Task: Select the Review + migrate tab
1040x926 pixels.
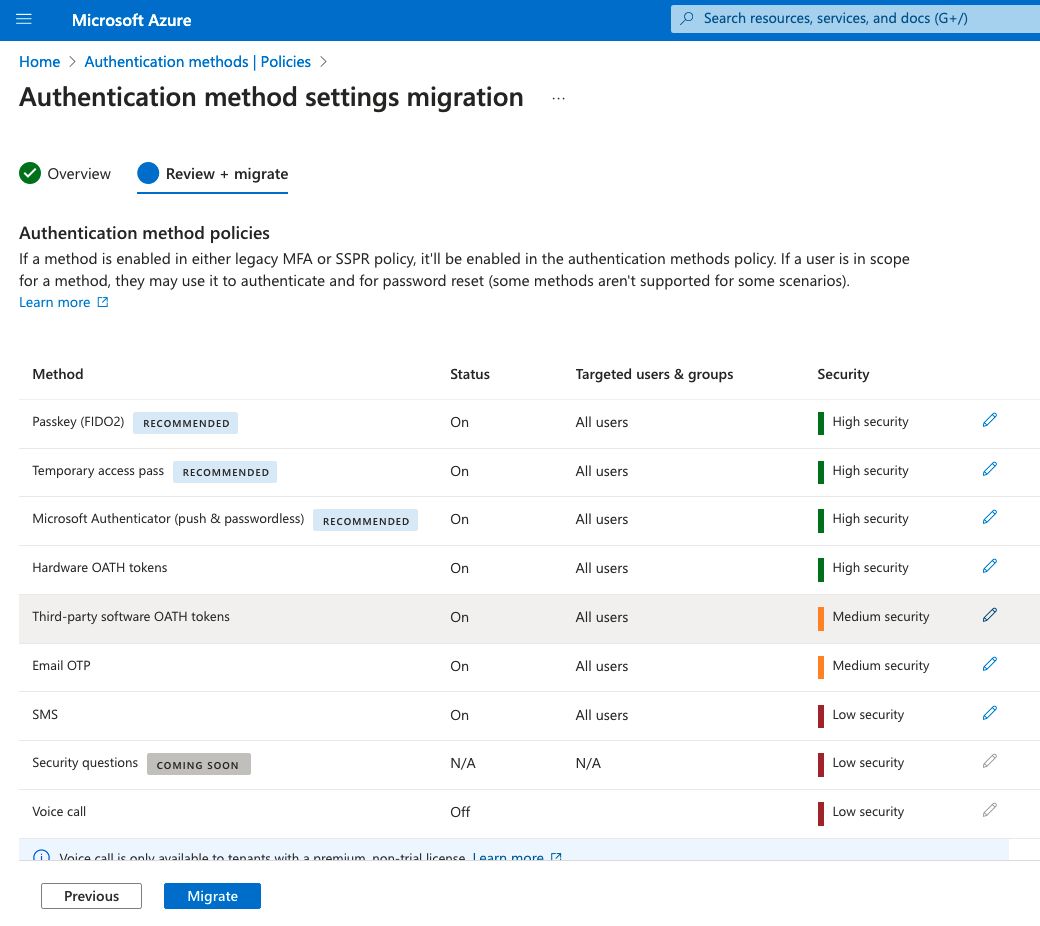Action: tap(213, 174)
